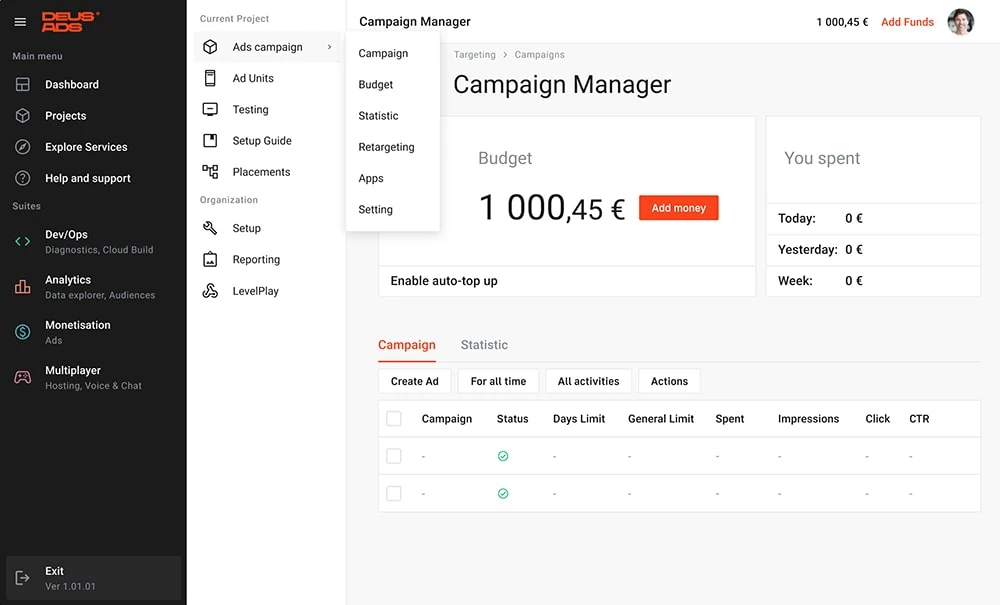Select Statistic from the submenu
This screenshot has width=1000, height=605.
(x=378, y=115)
